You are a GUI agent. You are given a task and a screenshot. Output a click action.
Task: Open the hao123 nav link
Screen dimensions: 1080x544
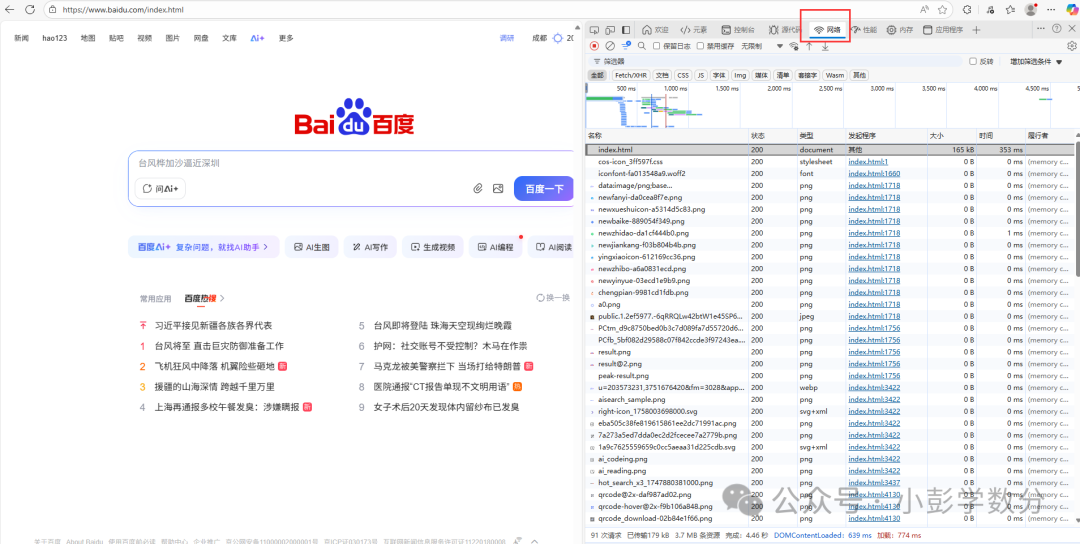point(54,38)
